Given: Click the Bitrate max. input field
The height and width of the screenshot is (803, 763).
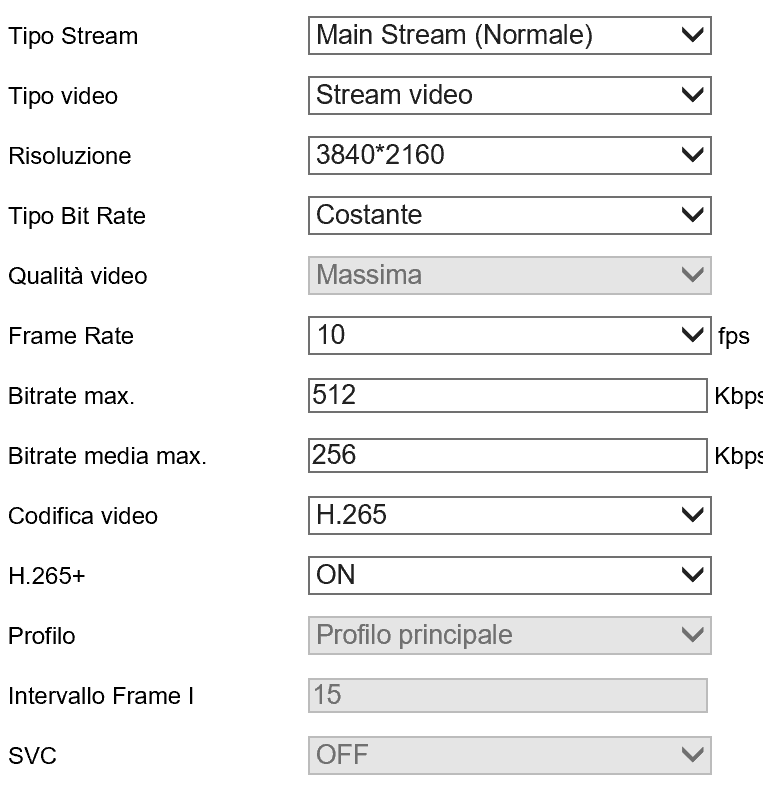Looking at the screenshot, I should [x=507, y=395].
